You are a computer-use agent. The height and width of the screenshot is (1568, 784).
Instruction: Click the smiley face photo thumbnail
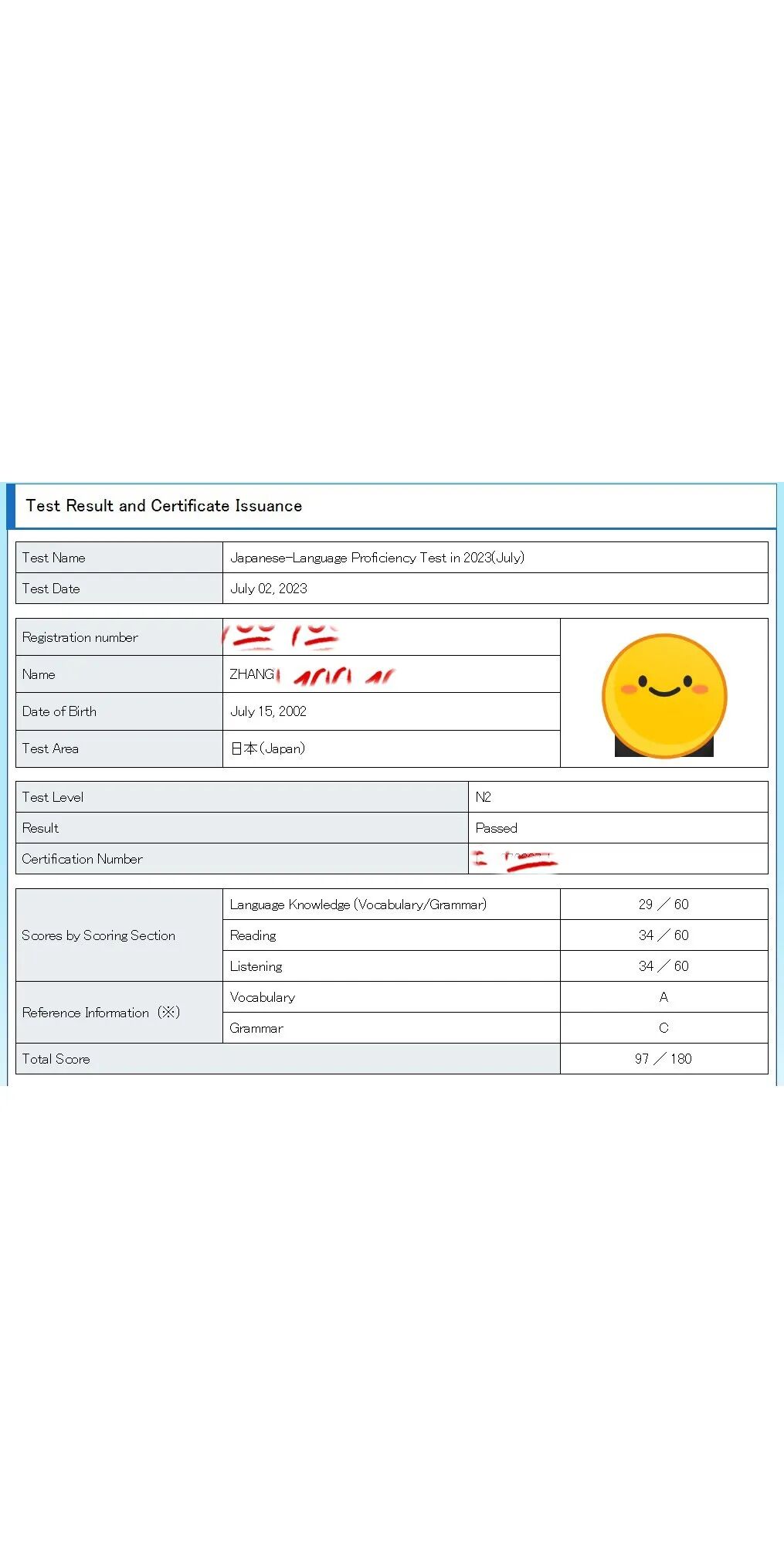point(664,695)
